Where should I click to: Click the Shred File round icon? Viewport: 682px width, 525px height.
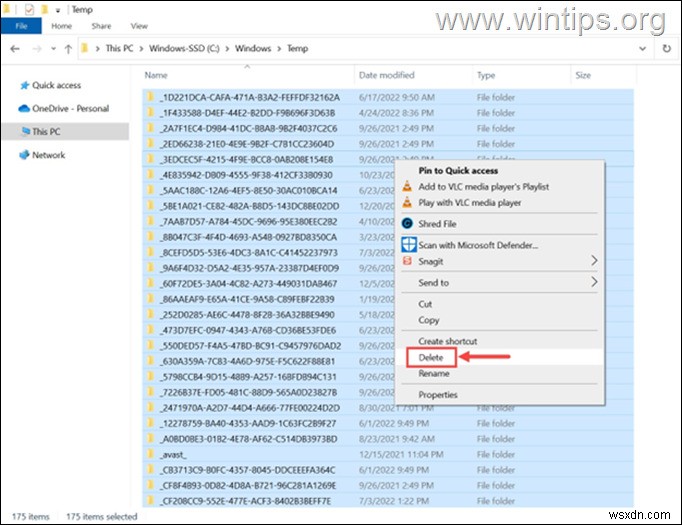(407, 224)
